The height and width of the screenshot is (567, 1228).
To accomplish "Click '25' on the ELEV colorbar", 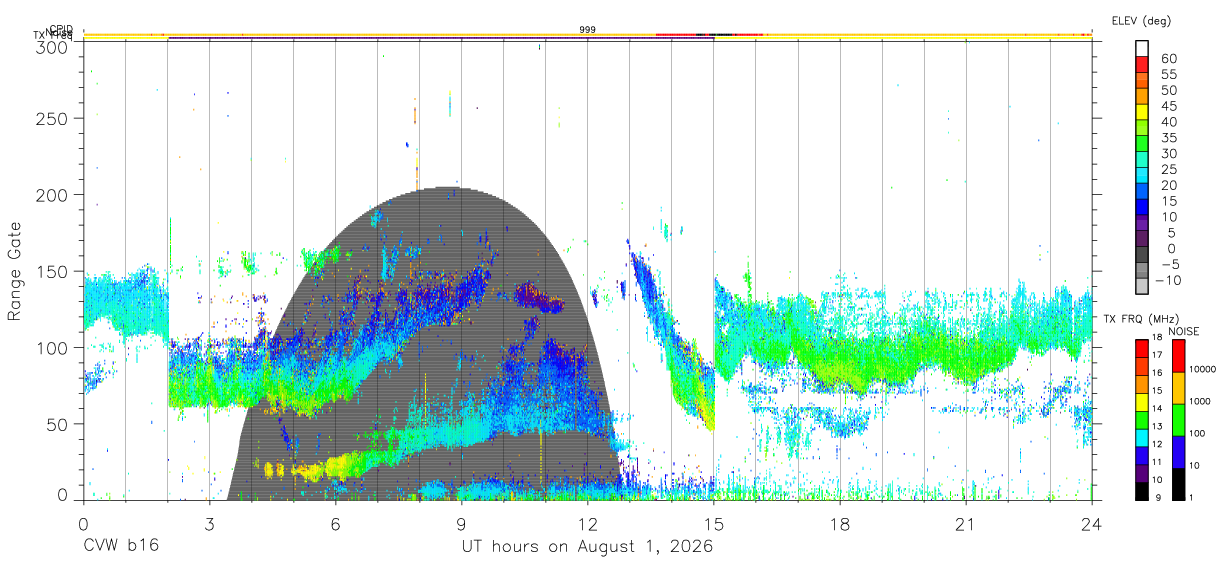I will (x=1168, y=169).
